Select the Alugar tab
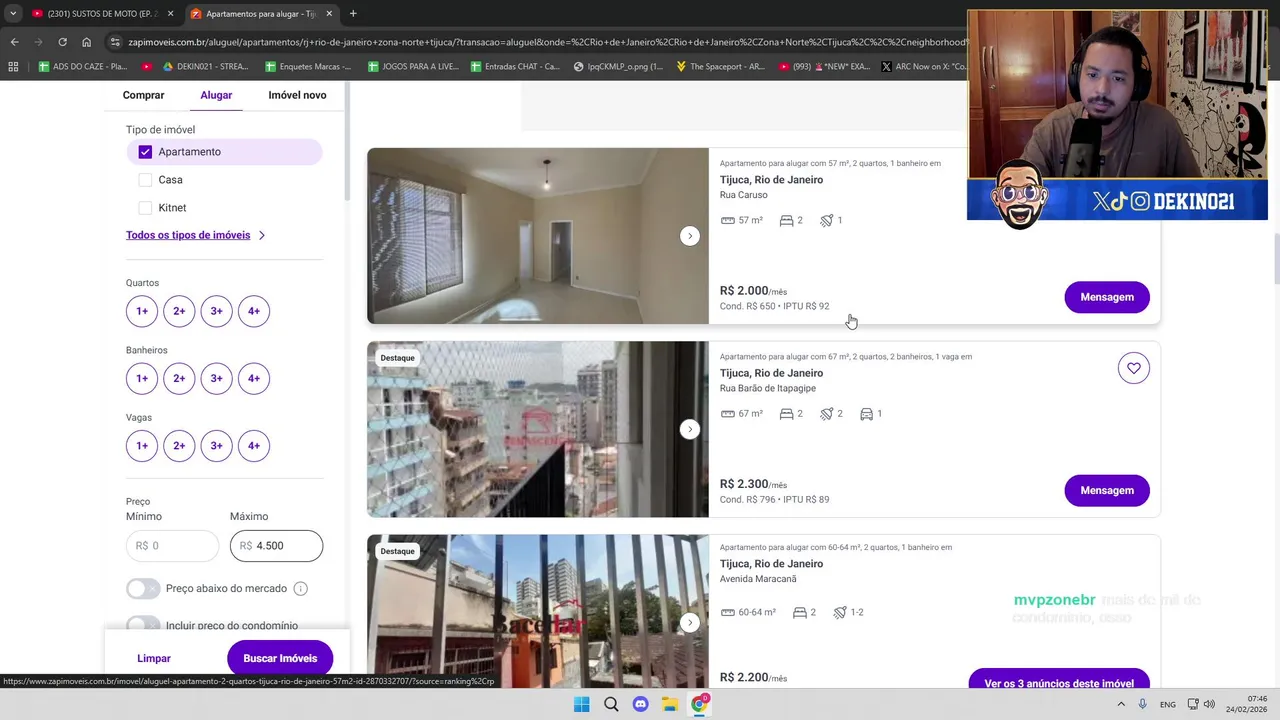 click(x=216, y=95)
